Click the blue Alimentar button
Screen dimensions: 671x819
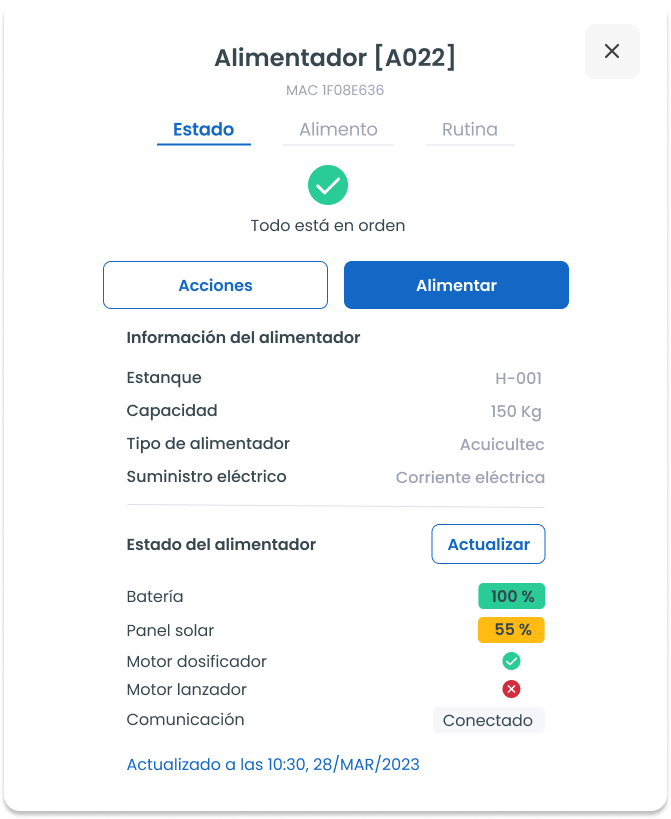pos(456,285)
